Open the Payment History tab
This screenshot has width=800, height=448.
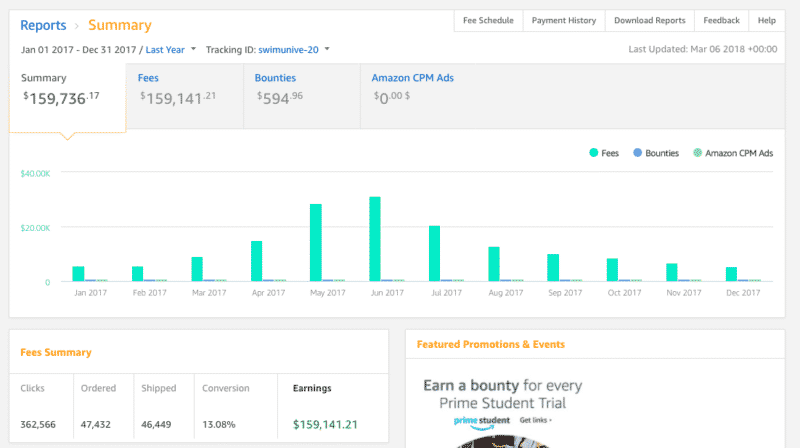564,20
